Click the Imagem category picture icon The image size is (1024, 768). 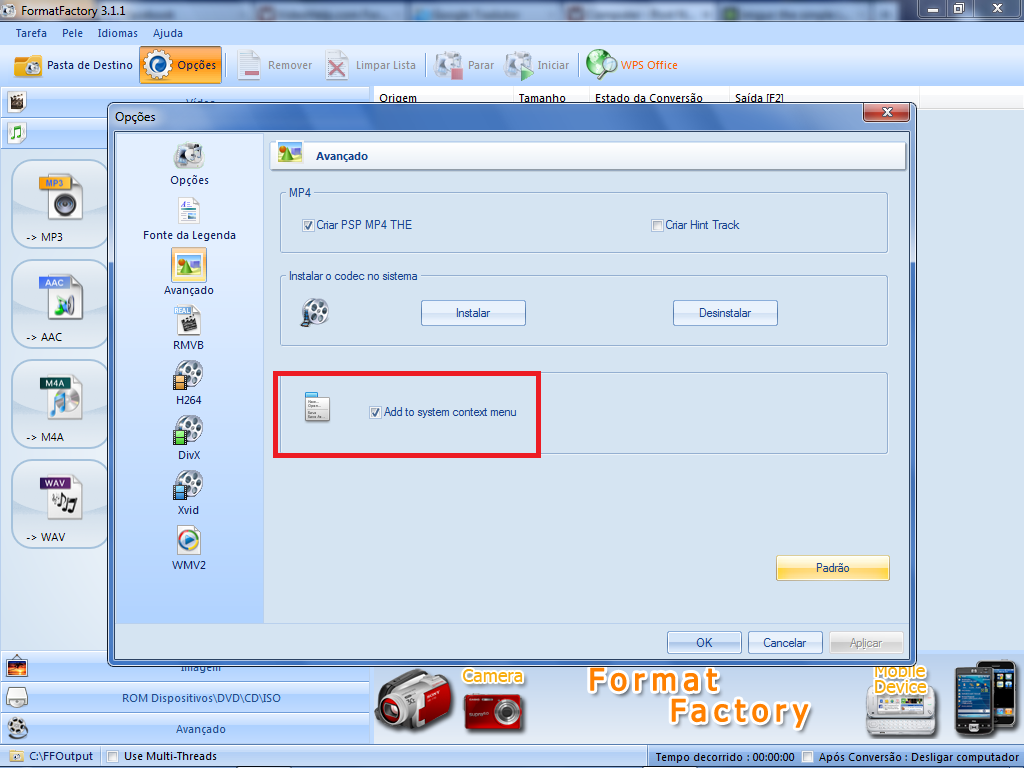(17, 667)
